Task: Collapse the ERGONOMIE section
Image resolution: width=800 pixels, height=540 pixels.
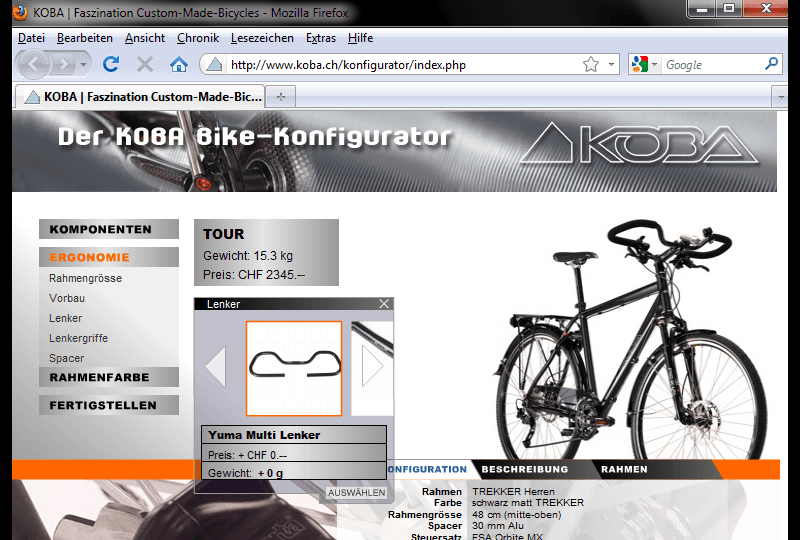Action: 109,257
